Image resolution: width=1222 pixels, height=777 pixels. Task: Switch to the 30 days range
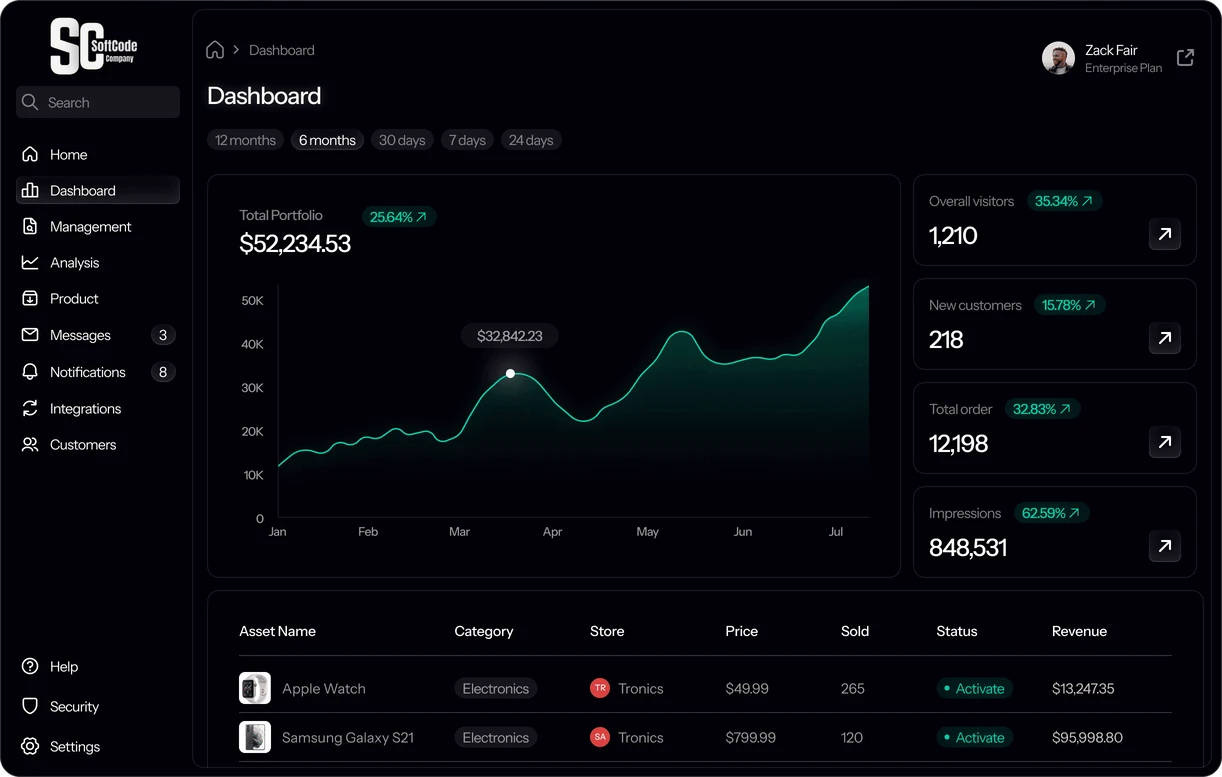coord(402,140)
